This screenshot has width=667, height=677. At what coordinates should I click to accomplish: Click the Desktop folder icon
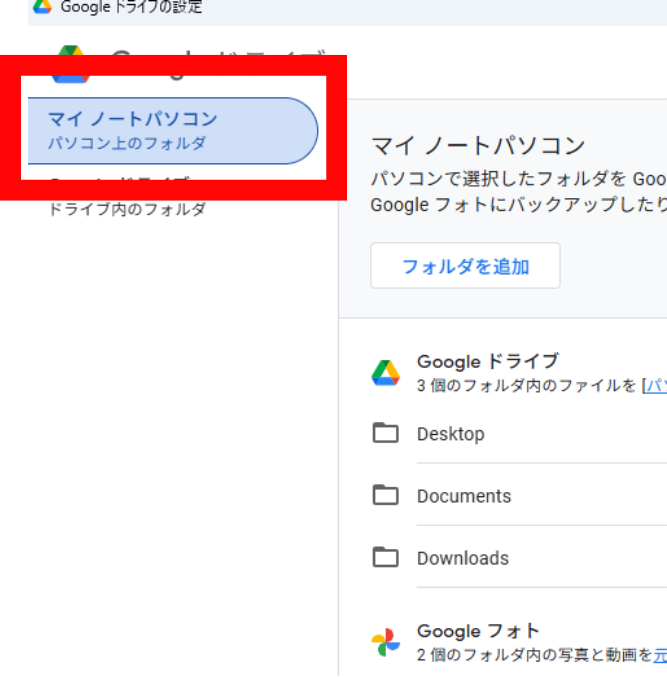tap(385, 433)
